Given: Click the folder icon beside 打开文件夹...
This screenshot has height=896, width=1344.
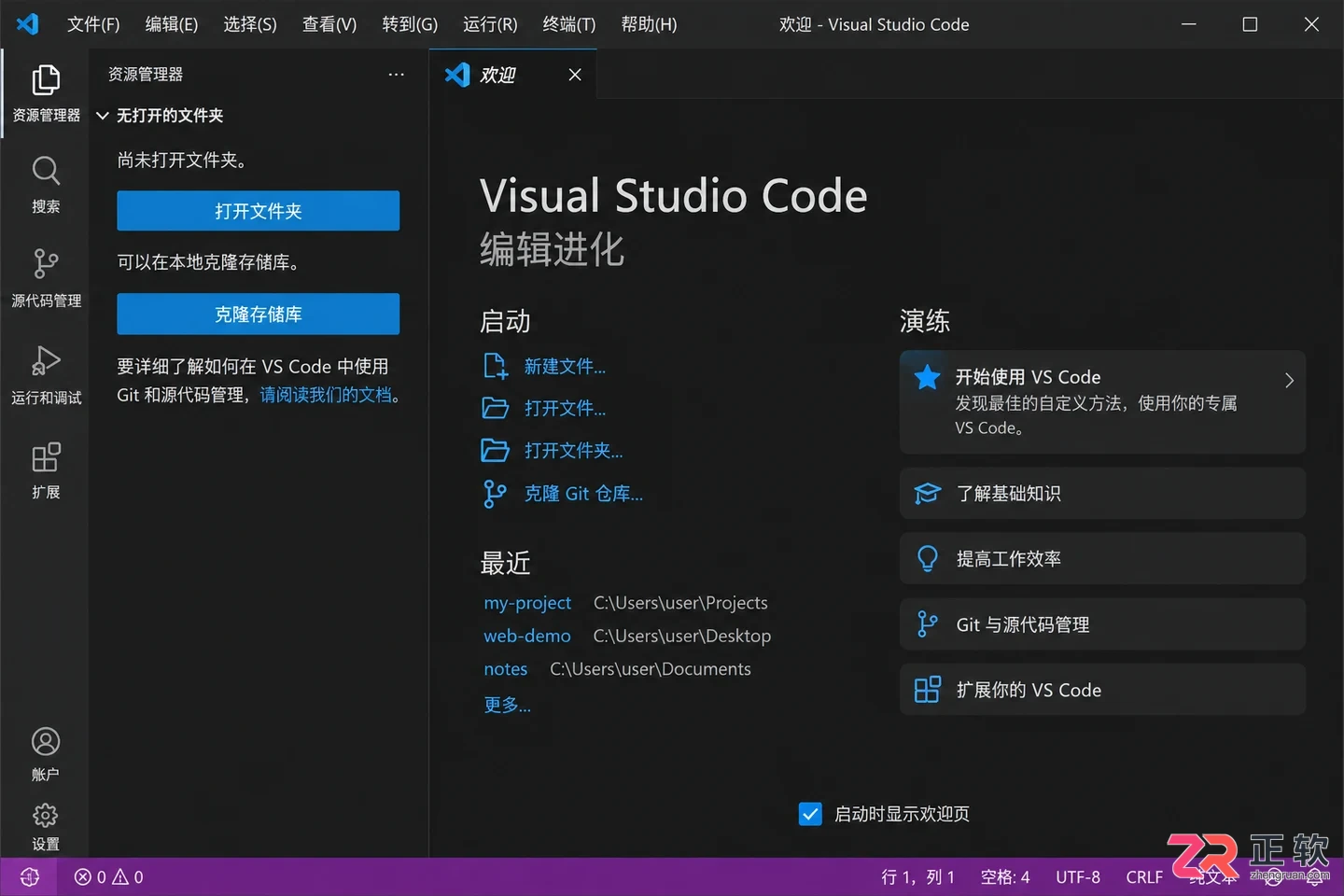Looking at the screenshot, I should pos(496,451).
